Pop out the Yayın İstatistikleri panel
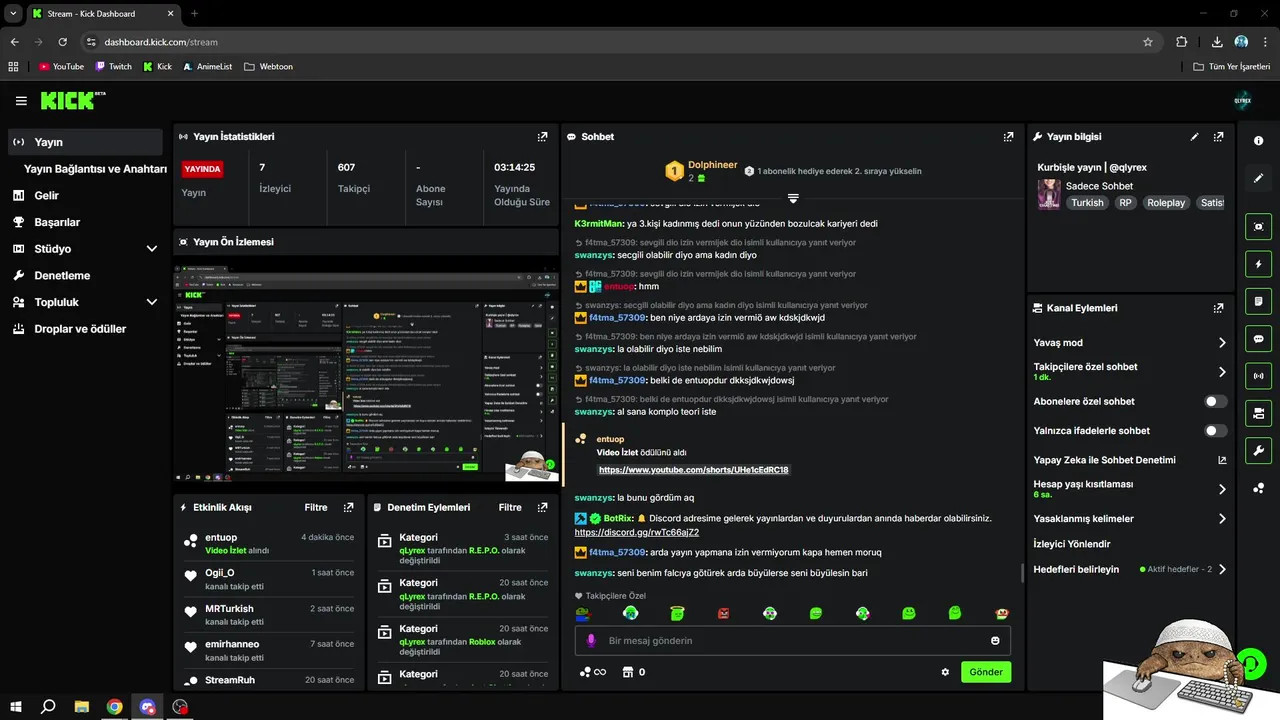1280x720 pixels. pos(542,137)
